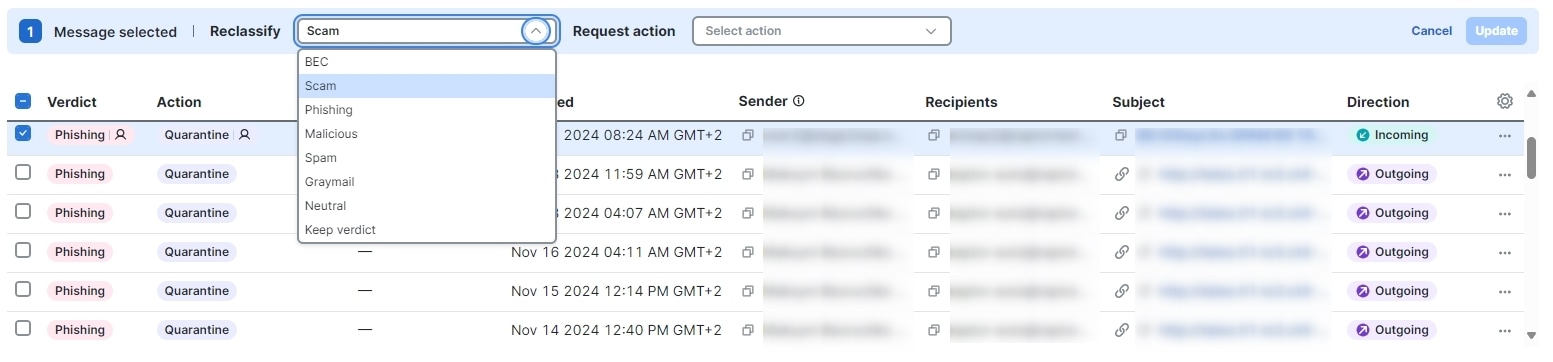1553x362 pixels.
Task: Open more options for Nov 14 row
Action: (x=1505, y=331)
